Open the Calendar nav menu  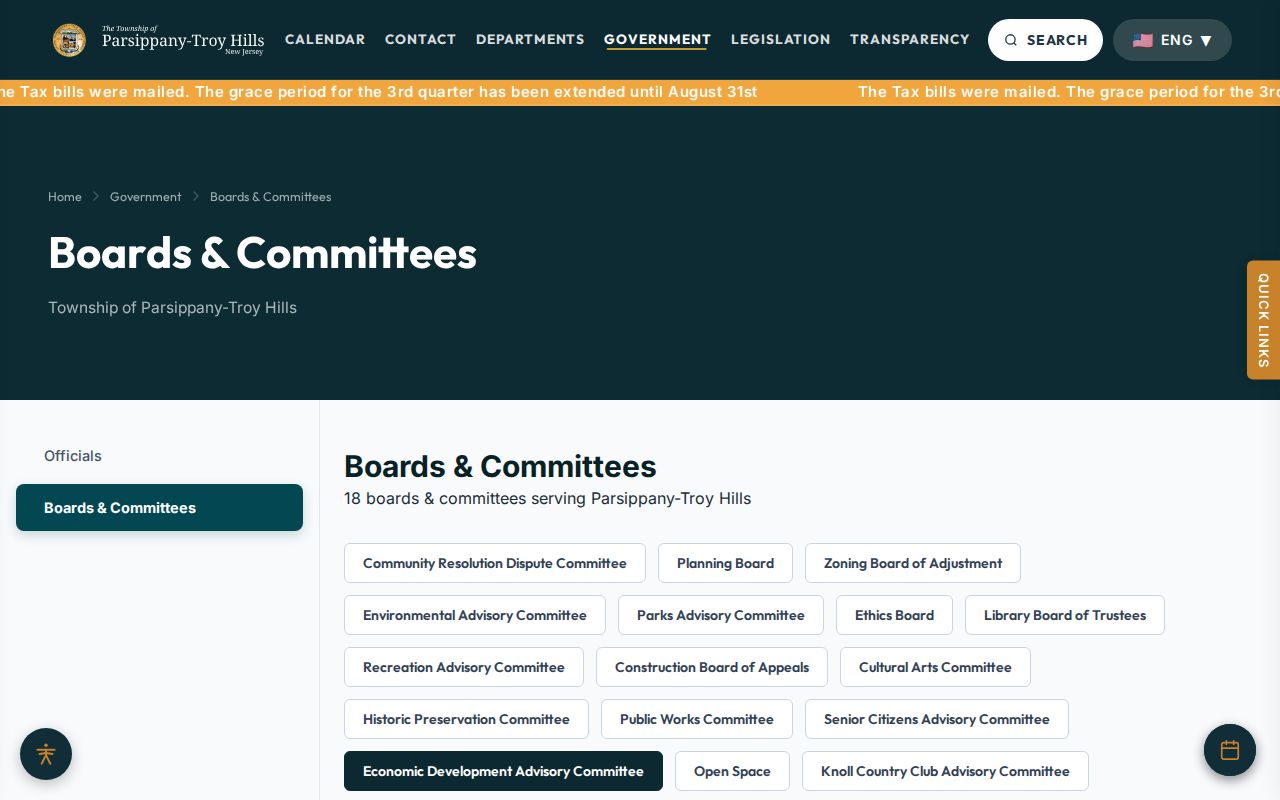pyautogui.click(x=325, y=39)
